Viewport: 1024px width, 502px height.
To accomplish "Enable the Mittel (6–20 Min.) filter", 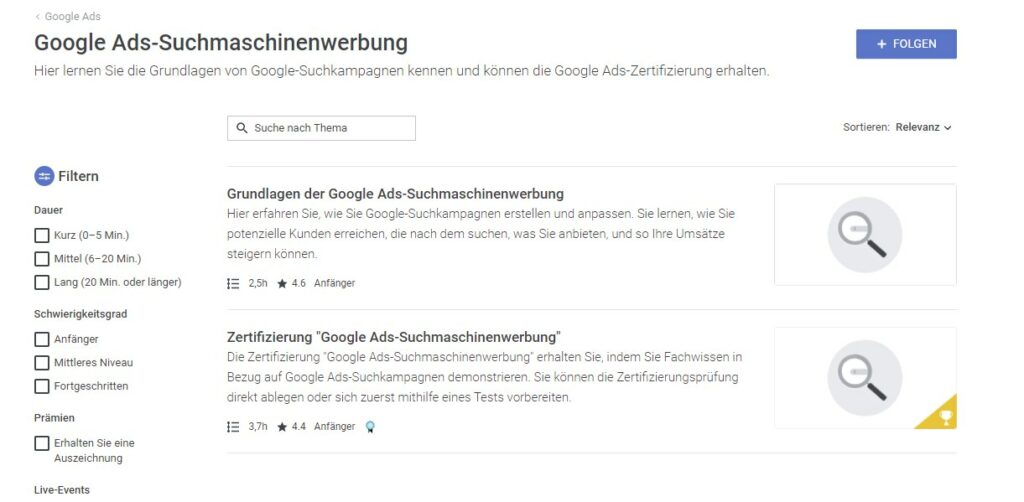I will pyautogui.click(x=42, y=259).
